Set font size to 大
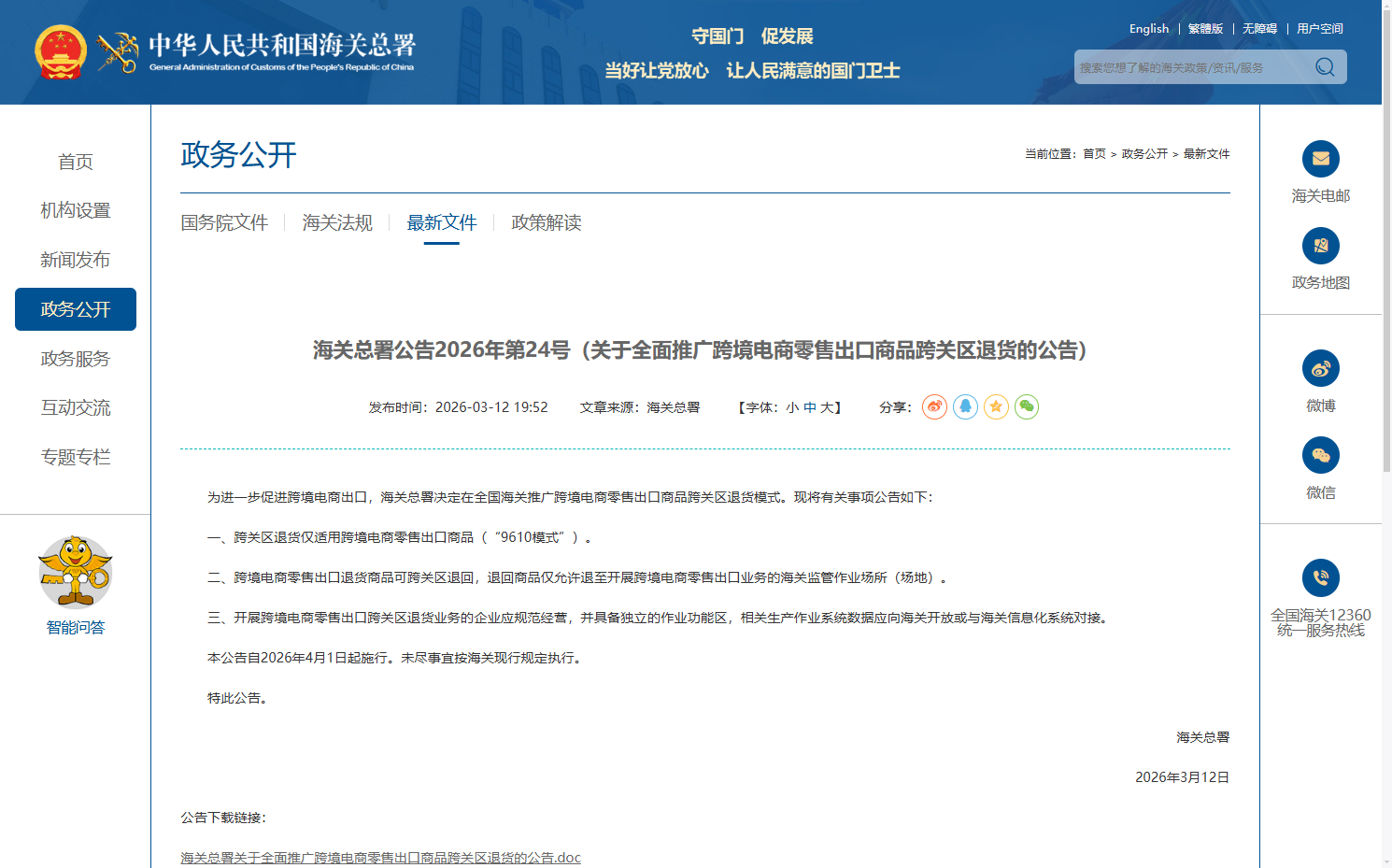Screen dimensions: 1392x868 click(x=827, y=407)
